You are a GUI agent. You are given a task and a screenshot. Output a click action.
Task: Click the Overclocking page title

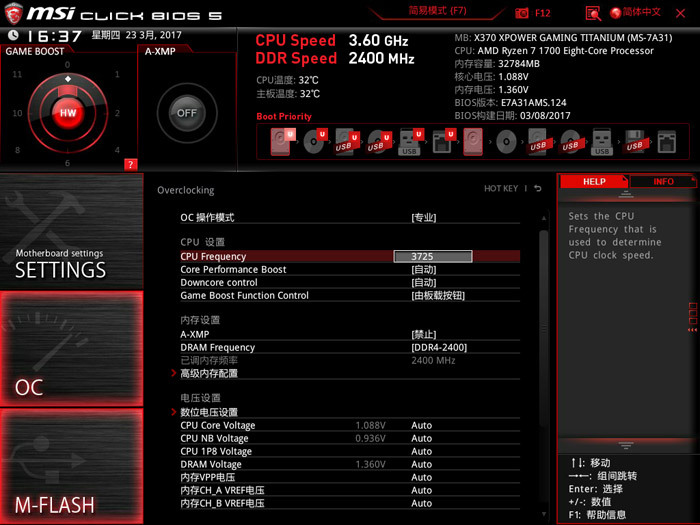(186, 190)
